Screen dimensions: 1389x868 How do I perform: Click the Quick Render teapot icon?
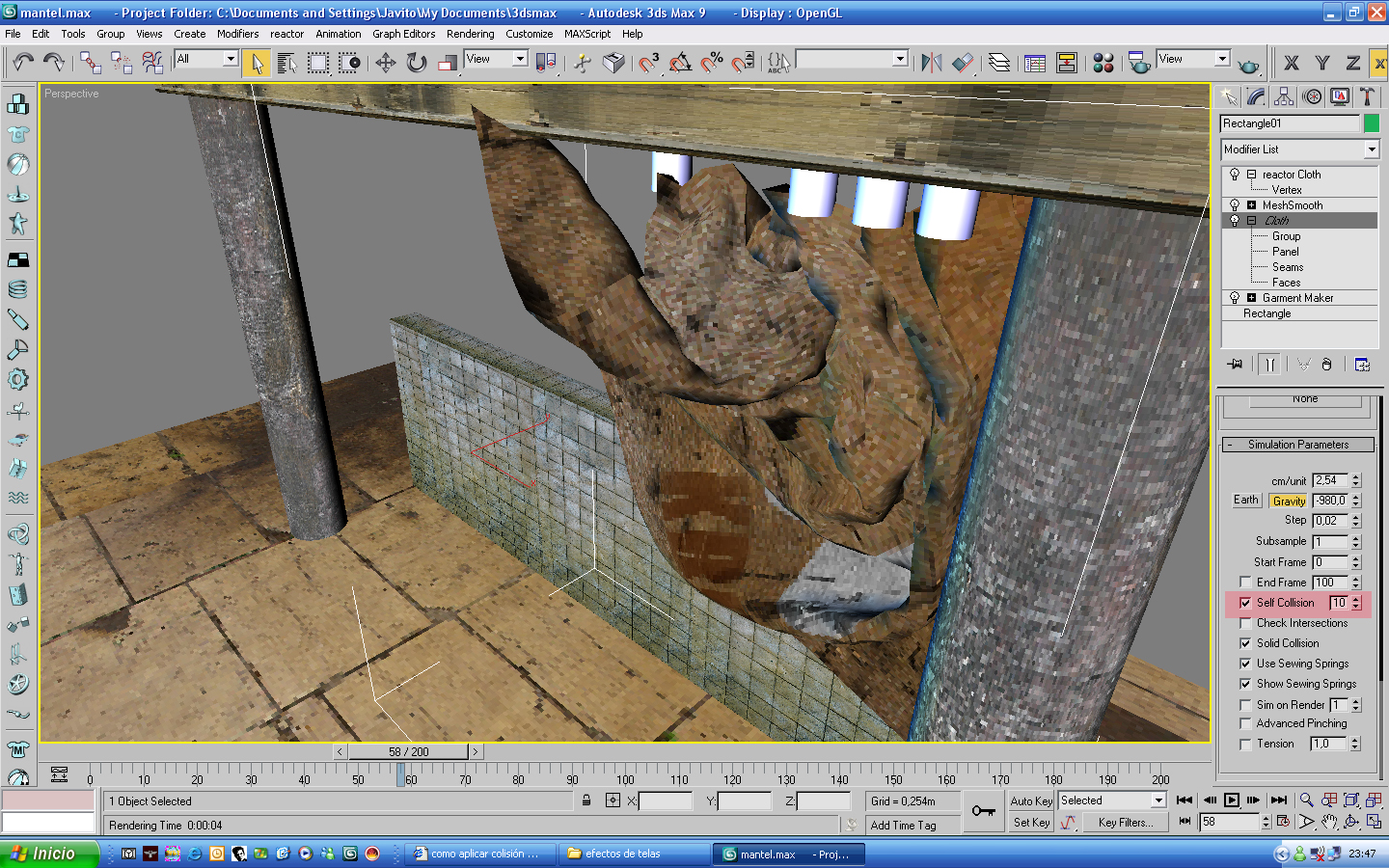coord(1249,65)
